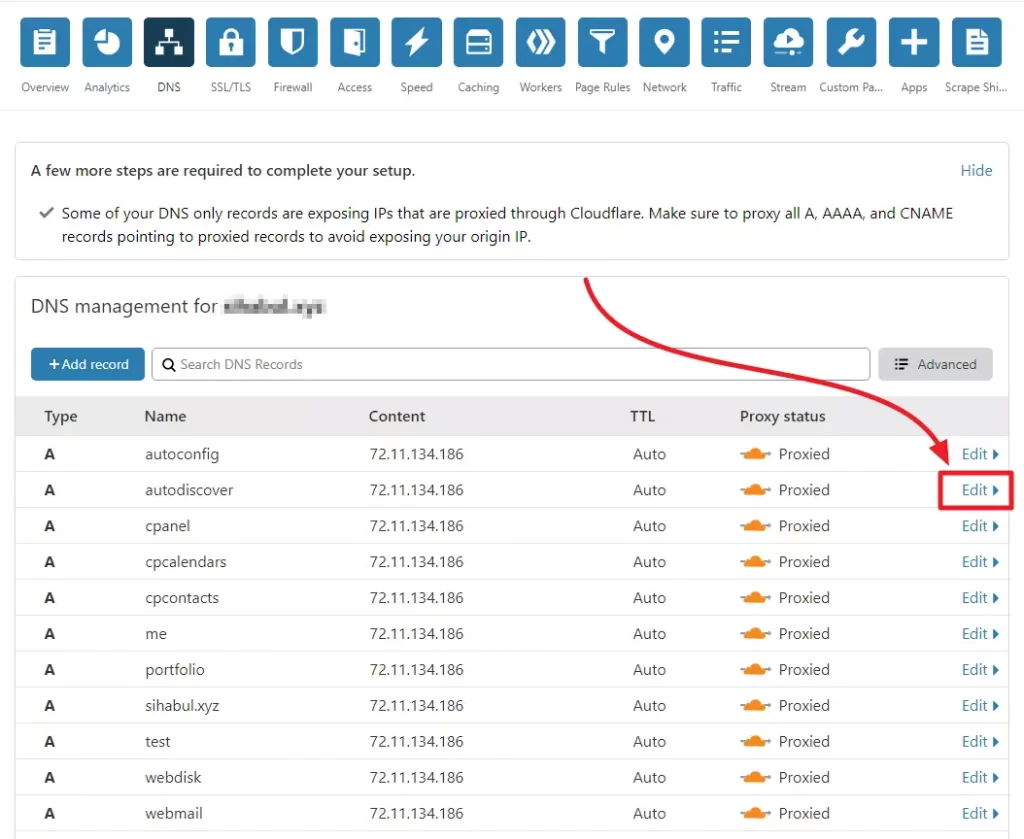The width and height of the screenshot is (1024, 839).
Task: Click the test record IP address
Action: [417, 741]
